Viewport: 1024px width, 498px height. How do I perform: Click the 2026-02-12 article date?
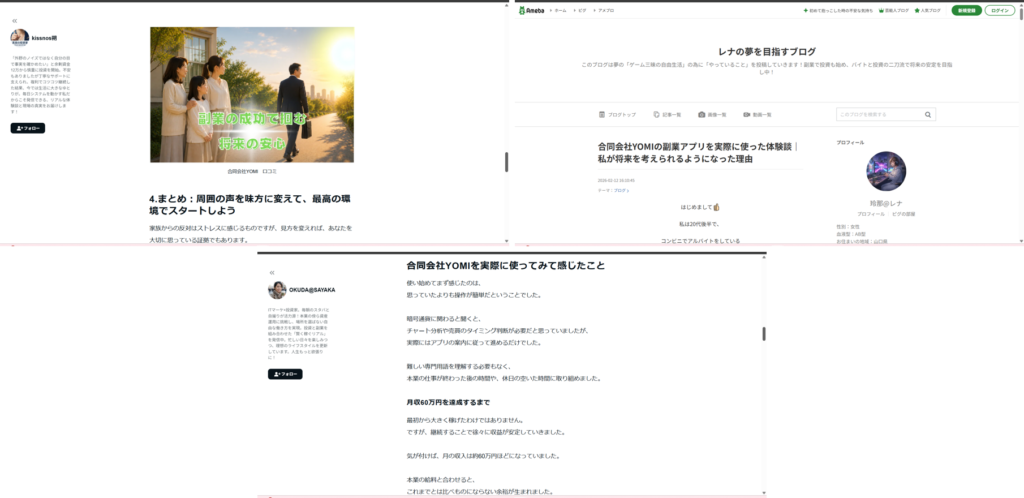(616, 181)
